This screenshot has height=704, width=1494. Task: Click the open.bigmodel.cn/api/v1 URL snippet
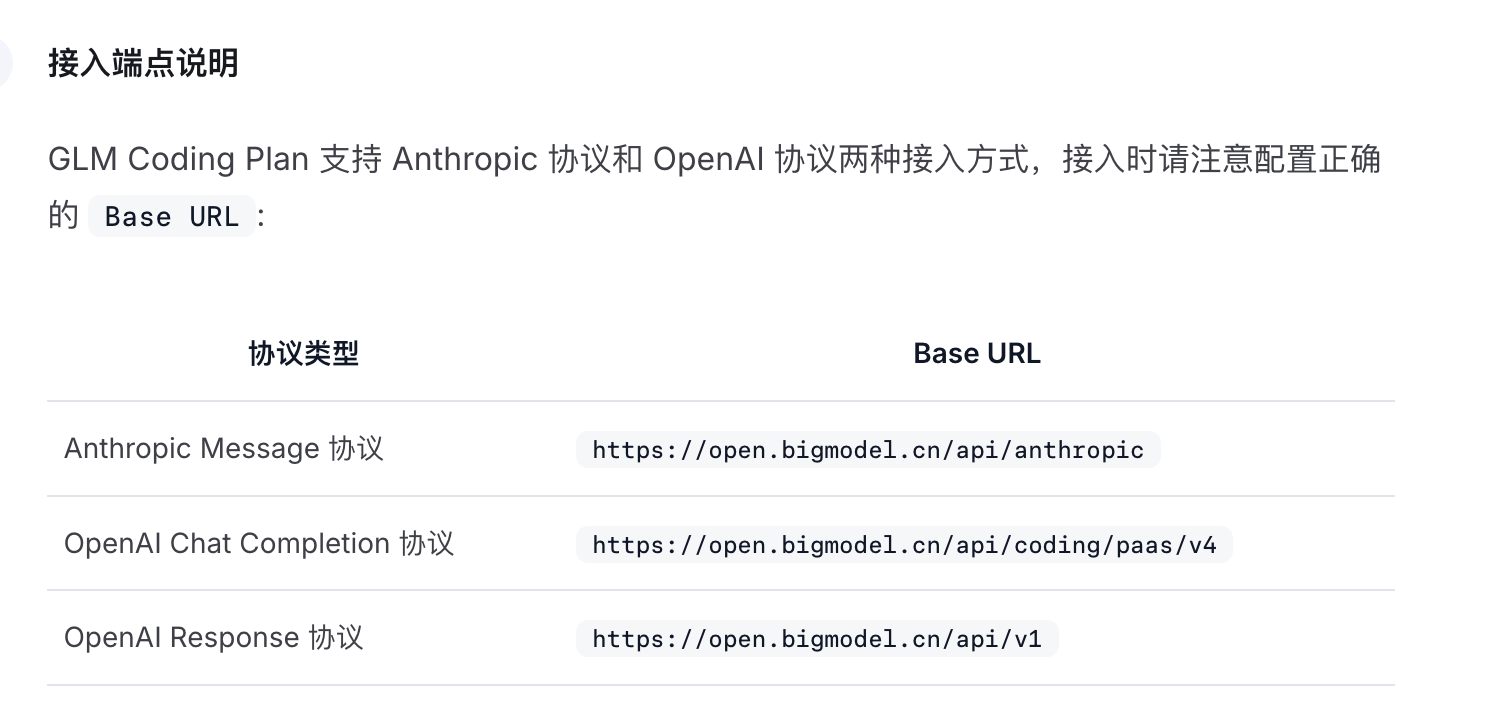pyautogui.click(x=817, y=639)
